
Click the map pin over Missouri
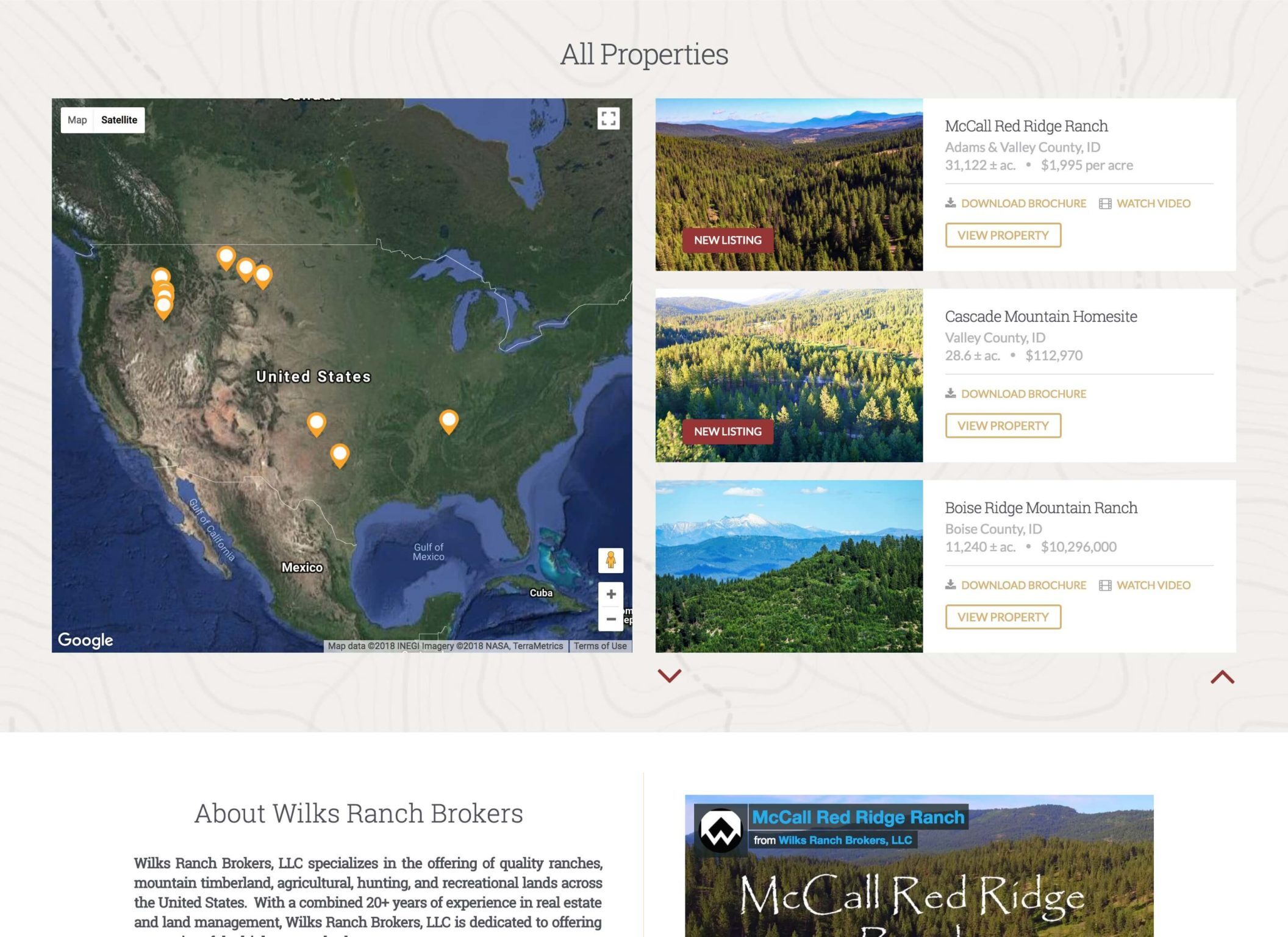coord(449,419)
